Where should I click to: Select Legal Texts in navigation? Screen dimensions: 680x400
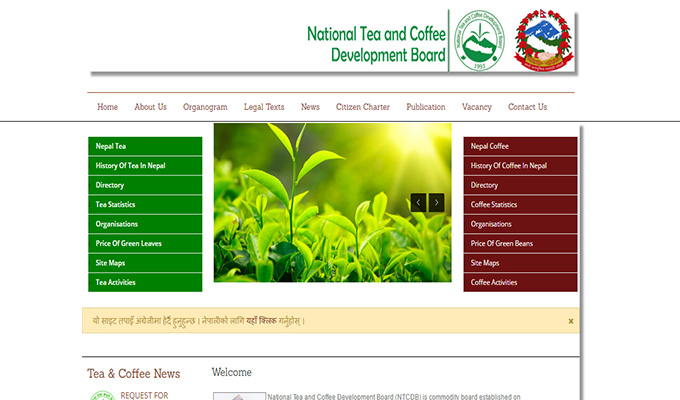pyautogui.click(x=264, y=107)
